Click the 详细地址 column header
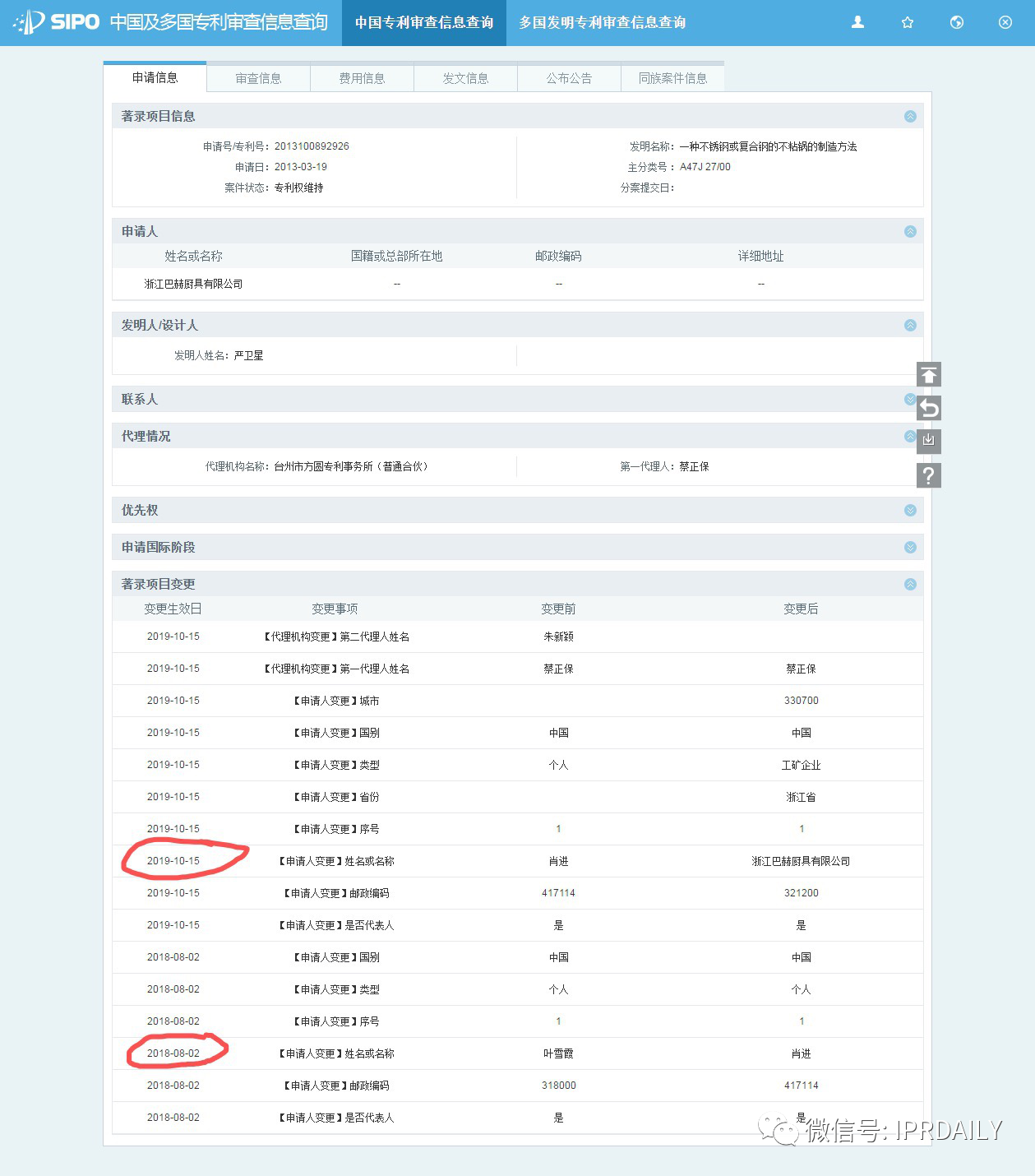 pyautogui.click(x=760, y=256)
